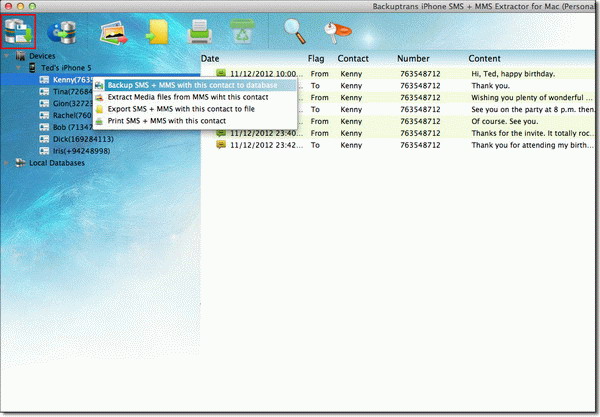Select the Gion contact in the tree
The width and height of the screenshot is (600, 417).
73,103
